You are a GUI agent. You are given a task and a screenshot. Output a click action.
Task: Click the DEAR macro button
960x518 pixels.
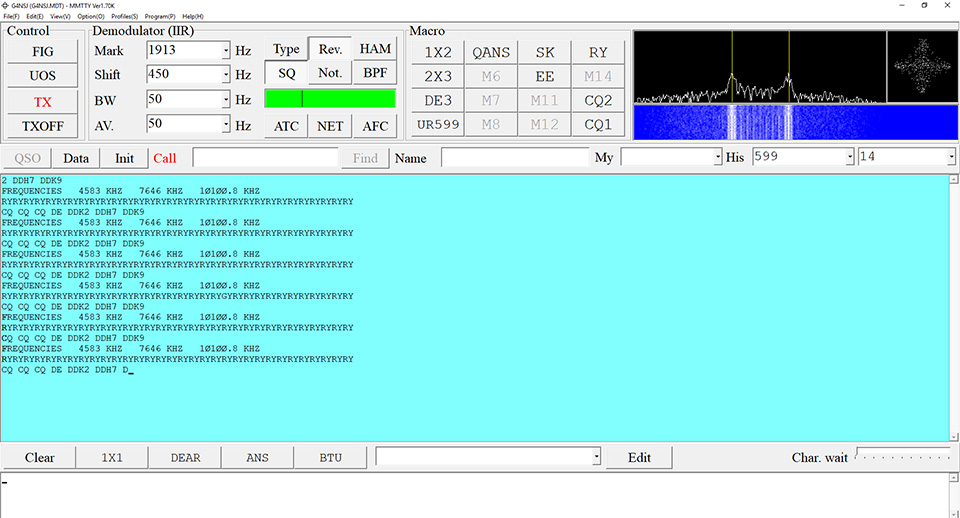tap(185, 457)
